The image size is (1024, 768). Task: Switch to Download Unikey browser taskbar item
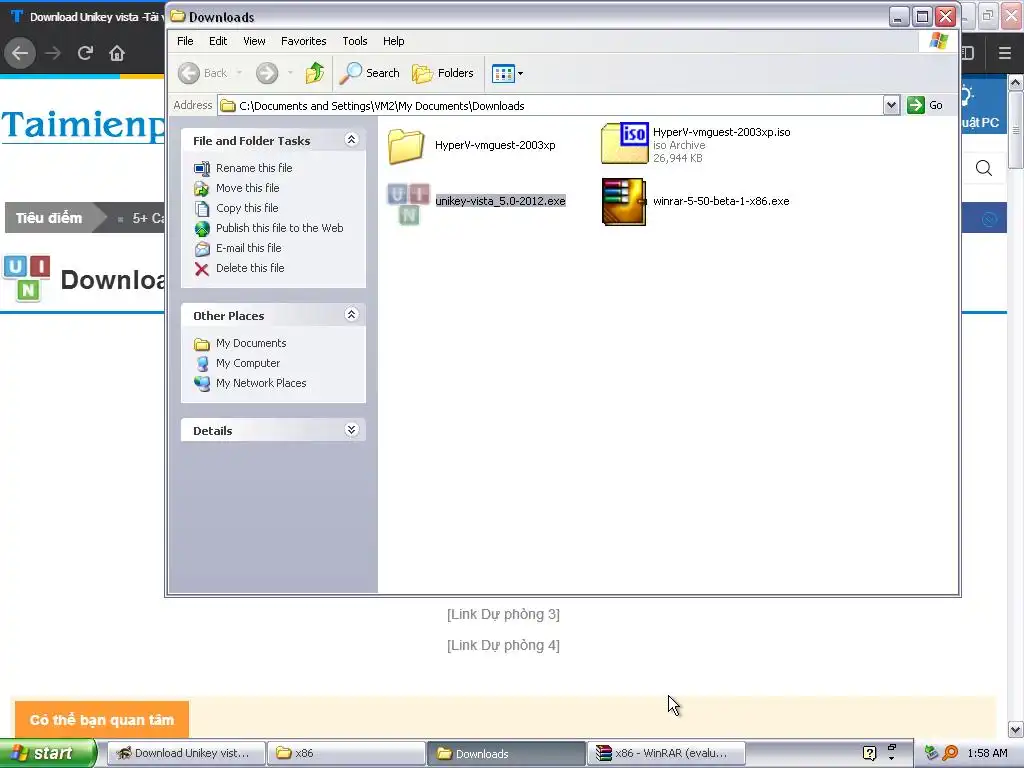point(186,754)
